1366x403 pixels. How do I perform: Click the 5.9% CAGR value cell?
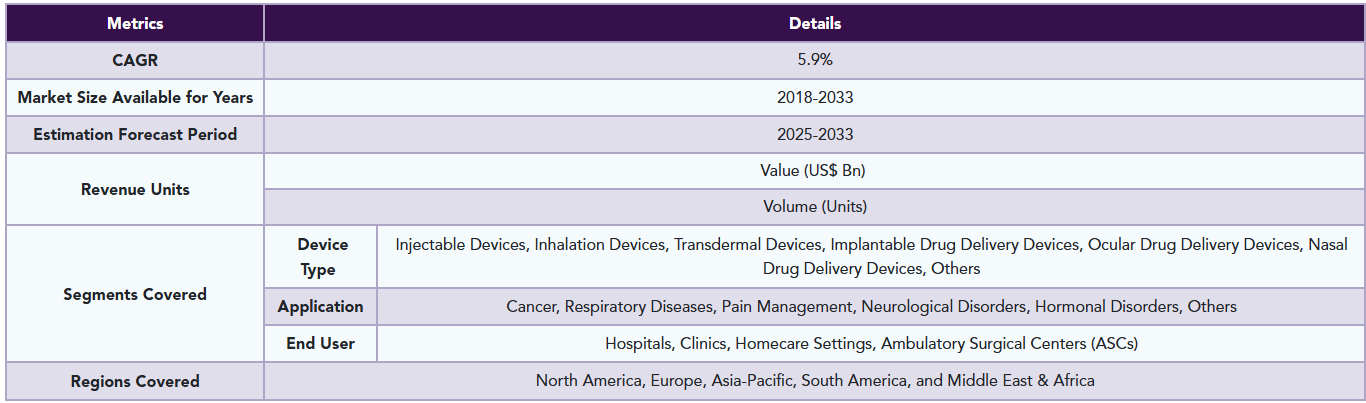(815, 60)
